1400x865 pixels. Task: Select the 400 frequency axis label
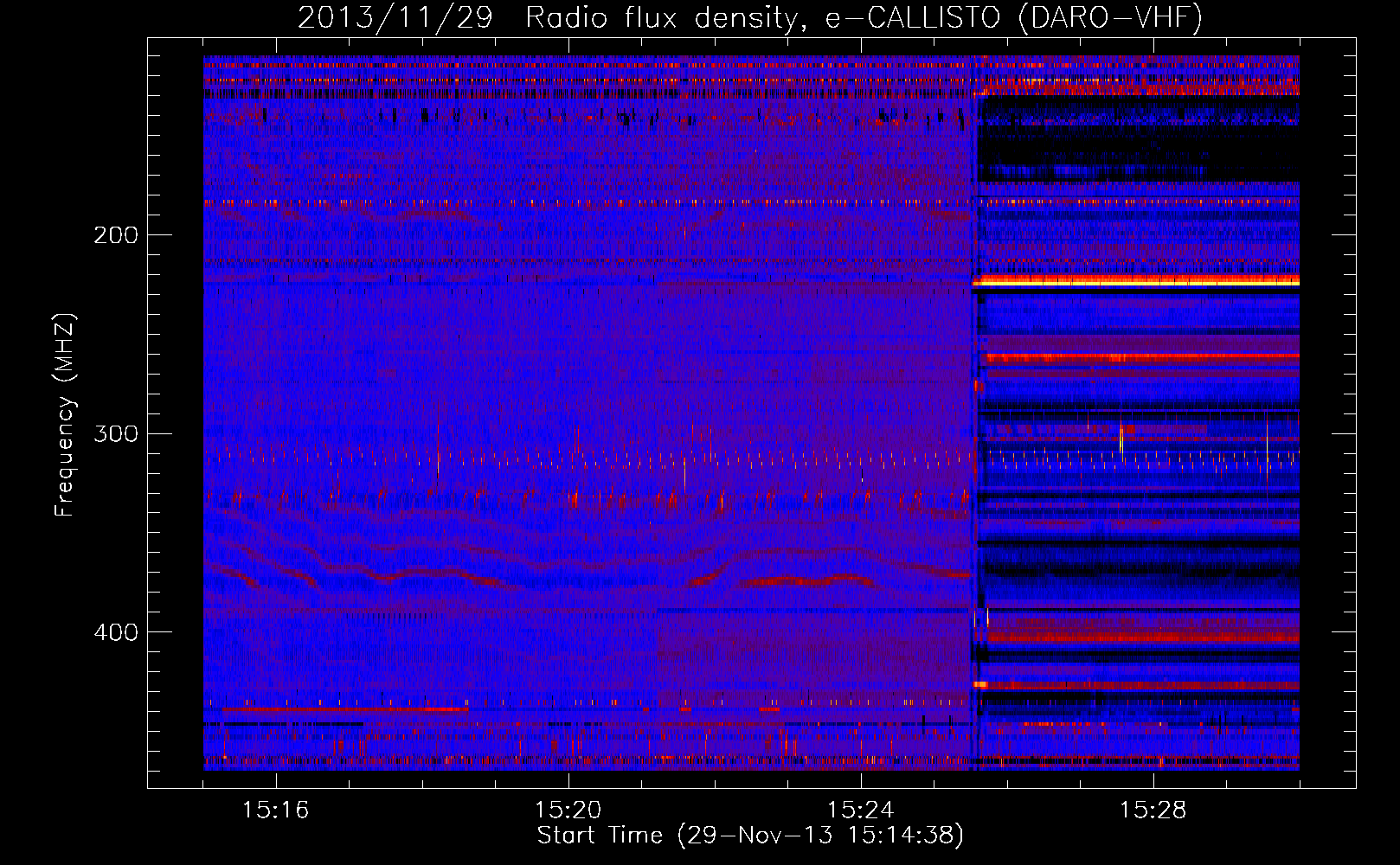tap(115, 632)
